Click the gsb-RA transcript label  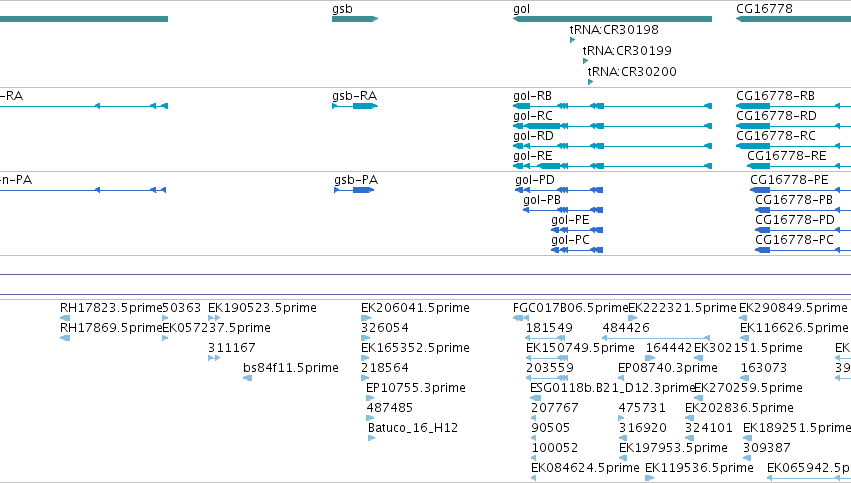point(354,96)
